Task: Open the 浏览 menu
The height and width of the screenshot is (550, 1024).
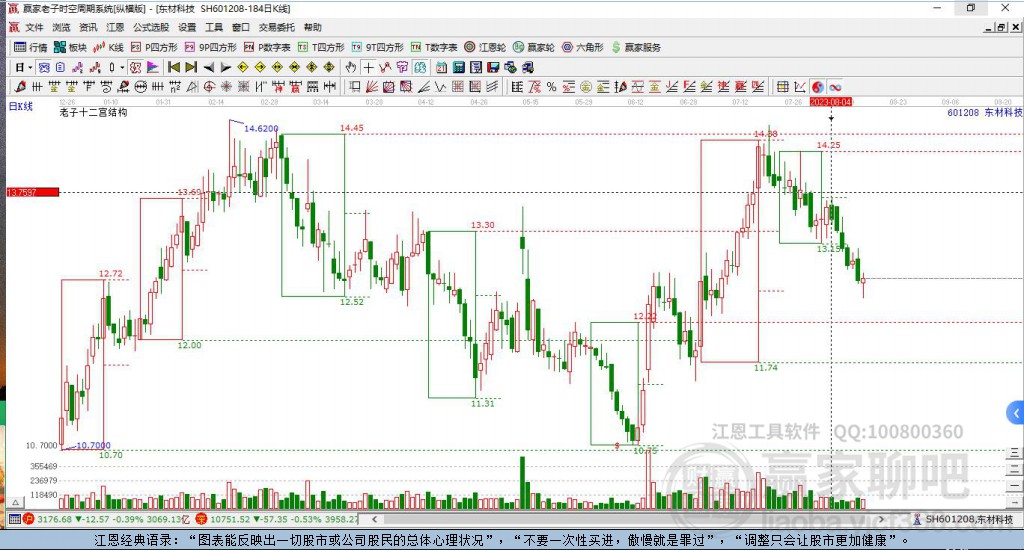Action: click(61, 27)
